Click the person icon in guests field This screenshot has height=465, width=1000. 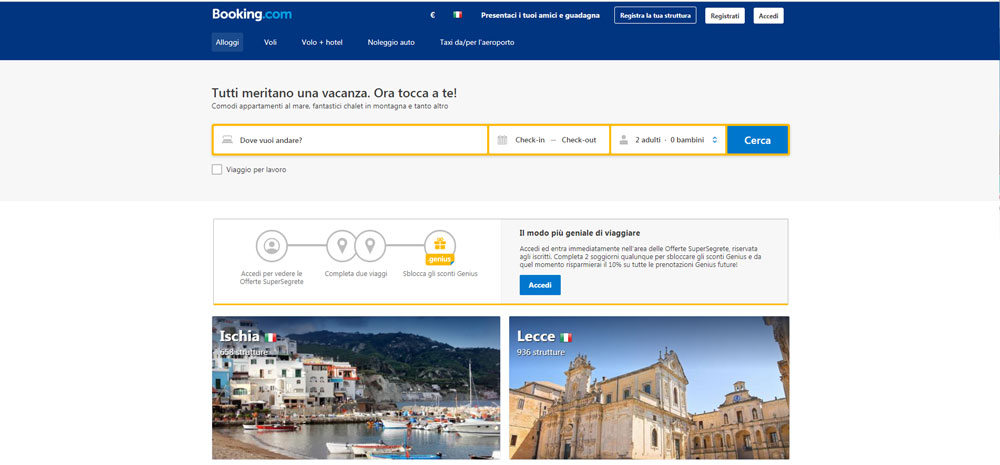click(624, 140)
